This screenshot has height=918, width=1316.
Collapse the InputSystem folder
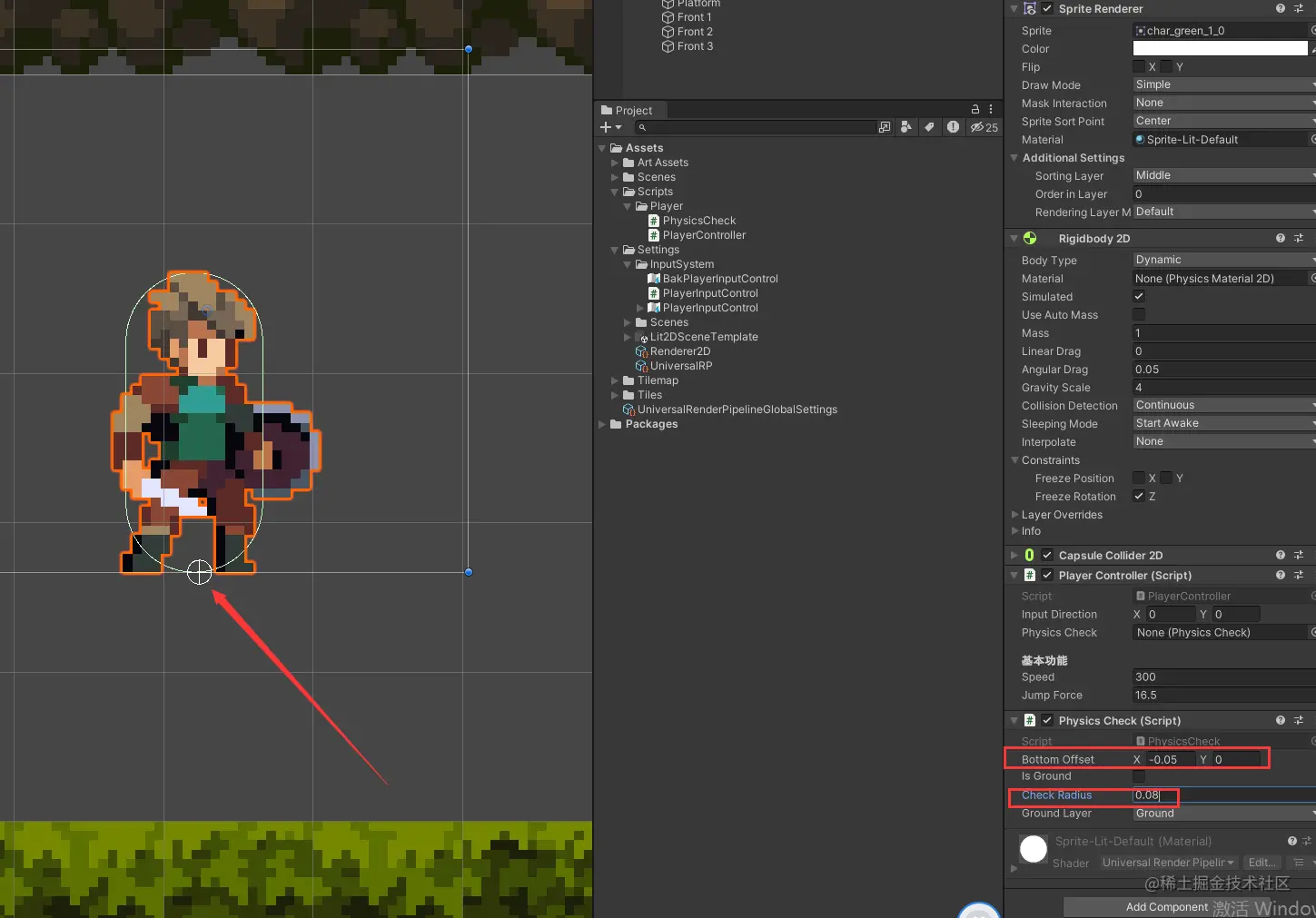(628, 264)
